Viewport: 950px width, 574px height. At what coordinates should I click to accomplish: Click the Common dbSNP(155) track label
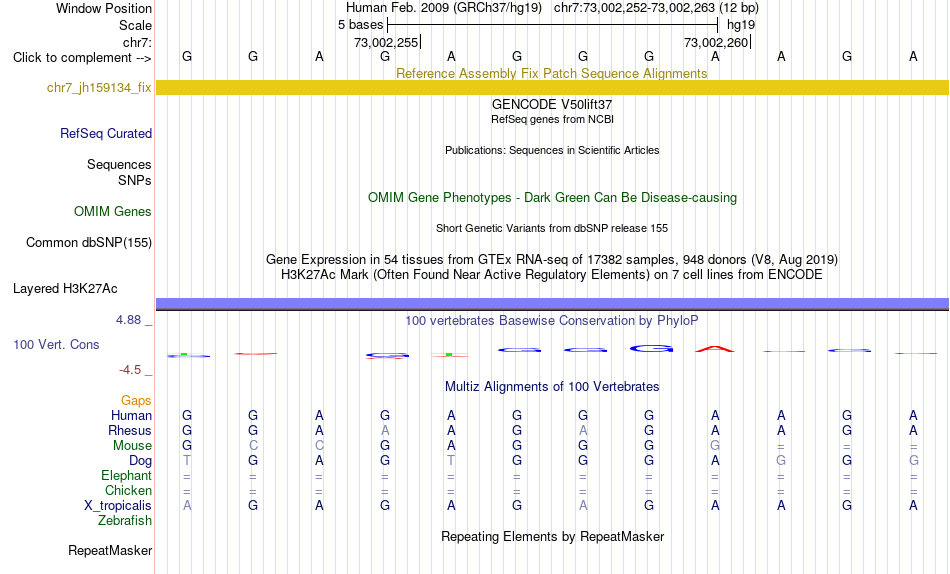tap(89, 242)
